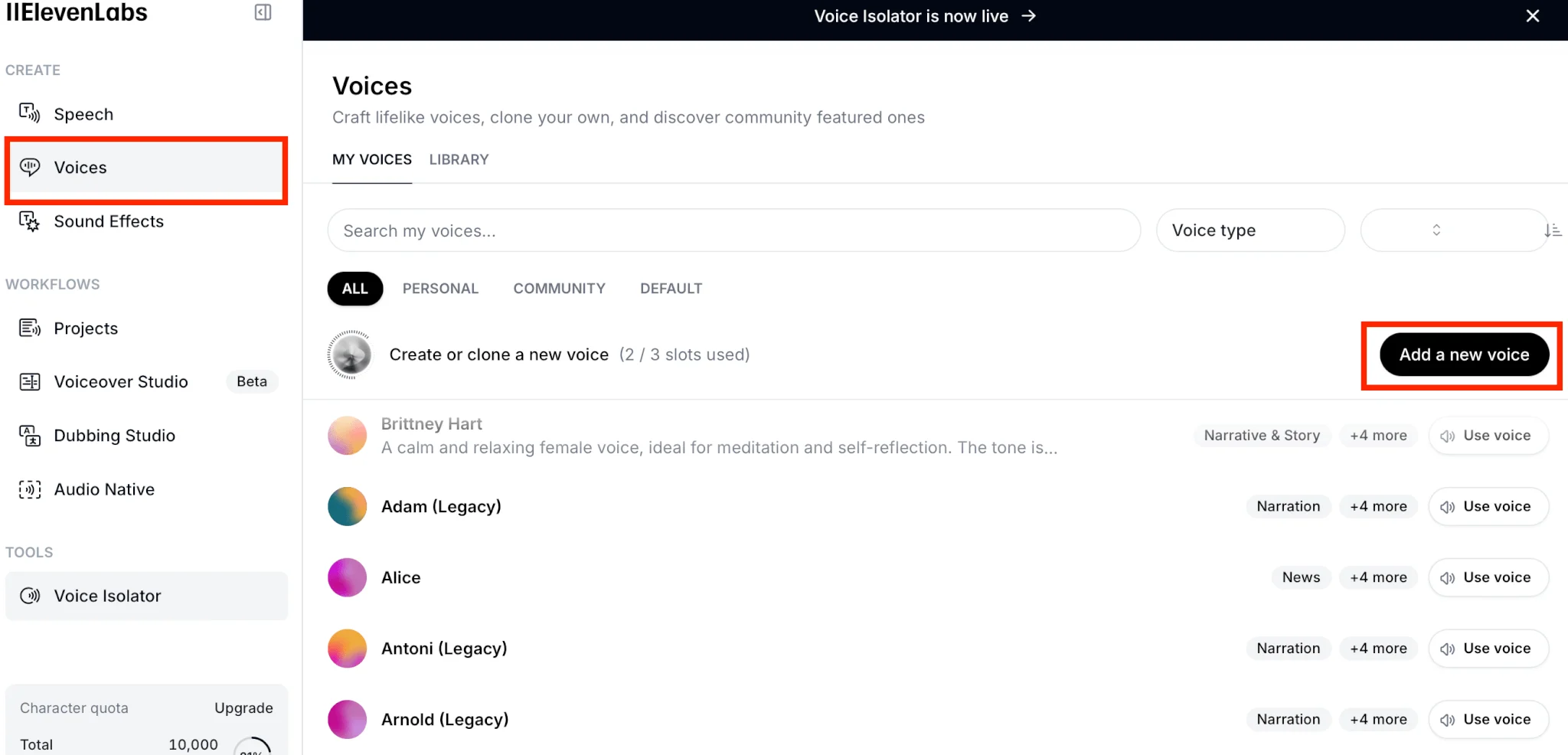The height and width of the screenshot is (755, 1568).
Task: Switch to the MY VOICES tab
Action: click(372, 159)
